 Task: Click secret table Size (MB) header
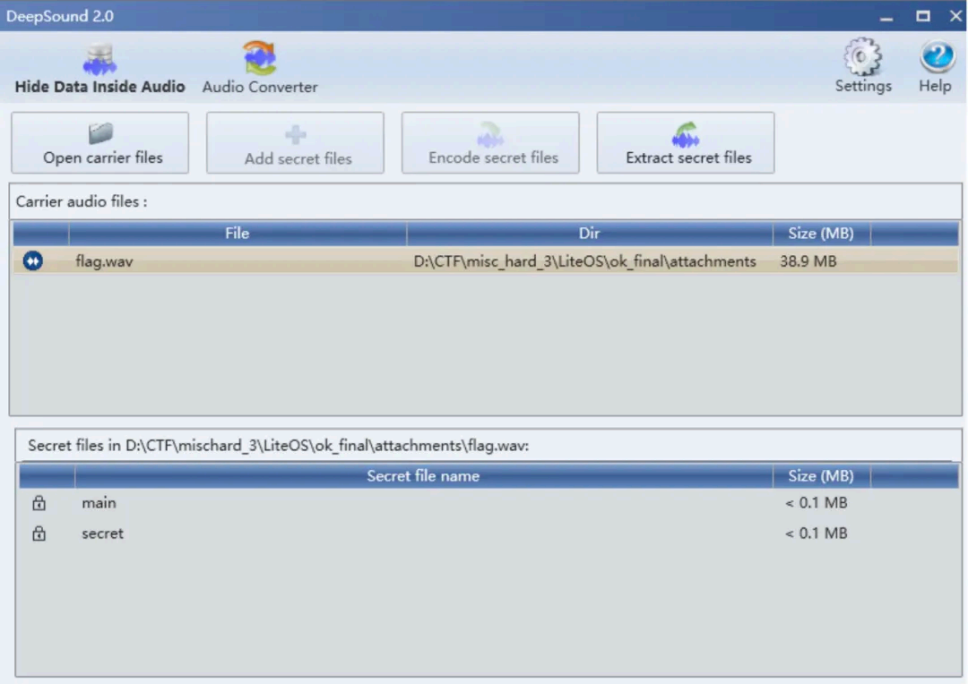(821, 476)
